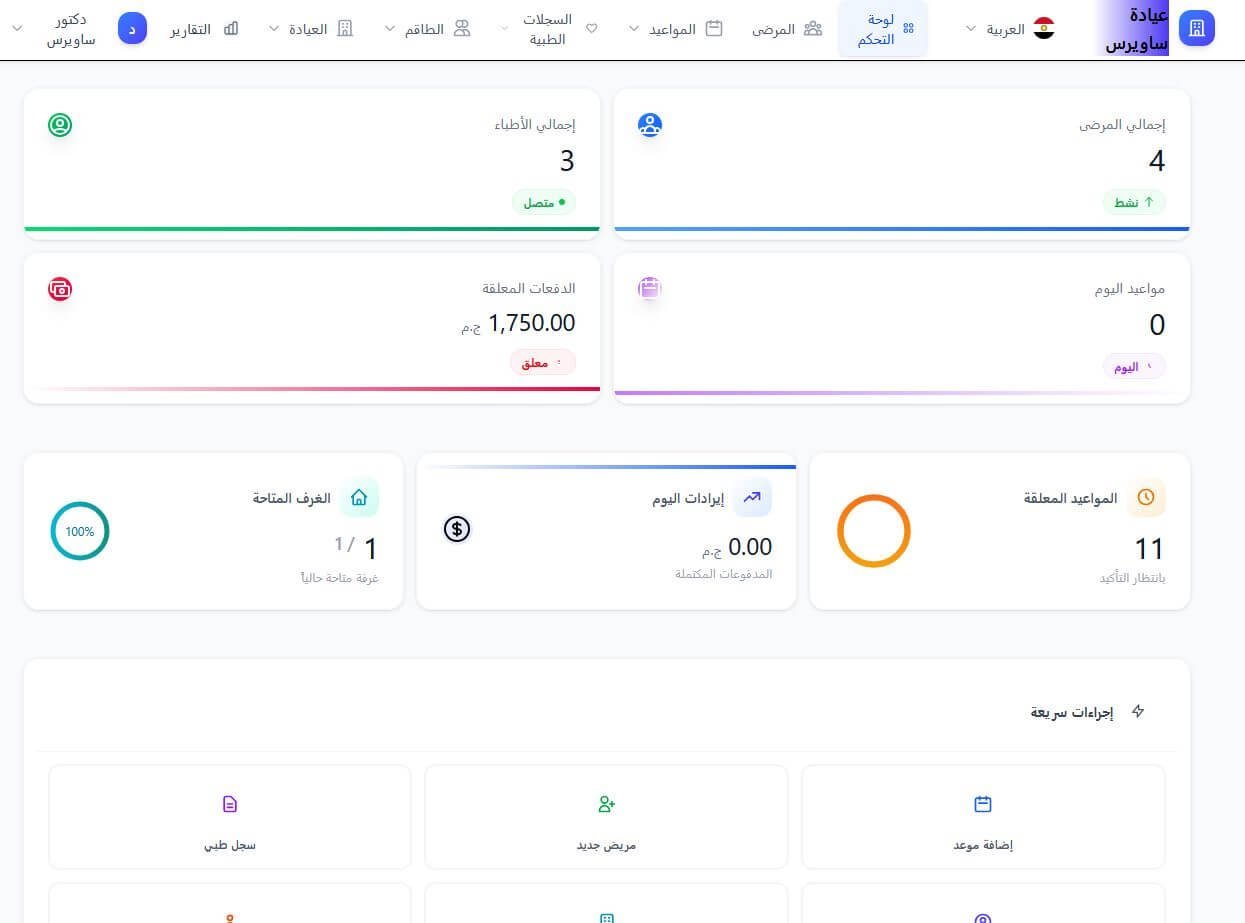Click the Egypt flag icon
Image resolution: width=1245 pixels, height=923 pixels.
1044,29
